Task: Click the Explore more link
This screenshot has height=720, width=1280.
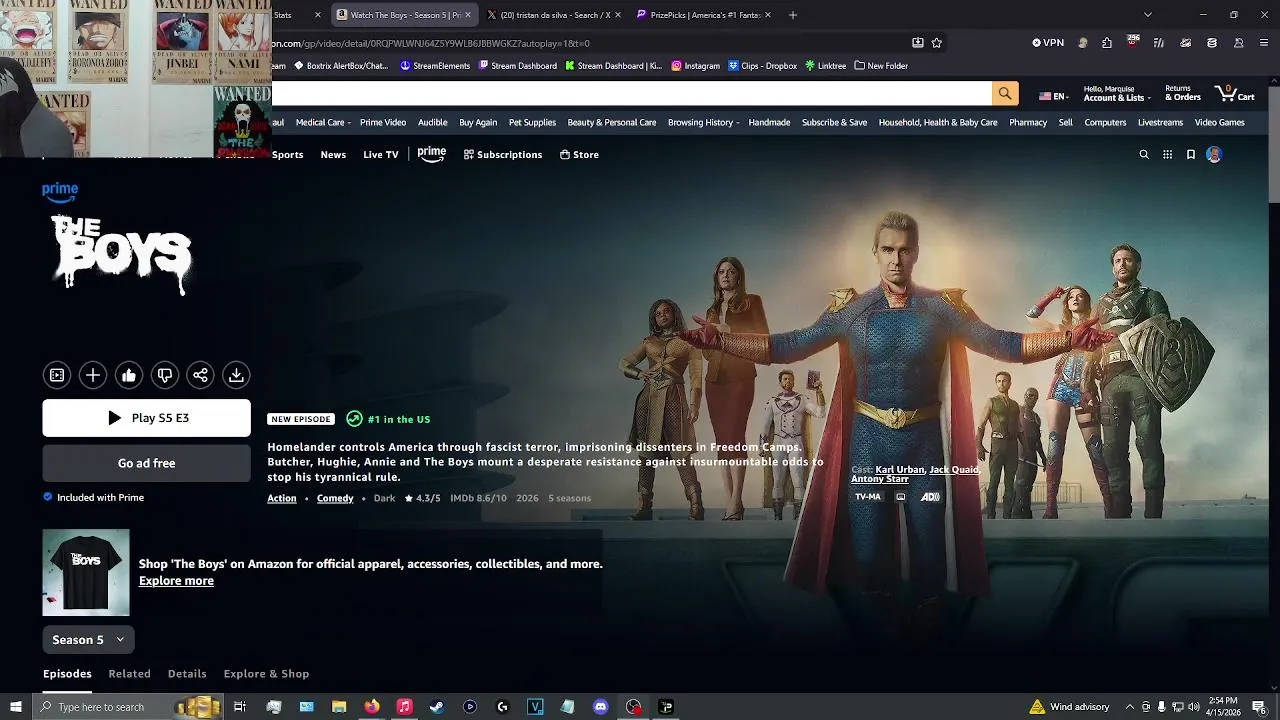Action: click(x=176, y=581)
